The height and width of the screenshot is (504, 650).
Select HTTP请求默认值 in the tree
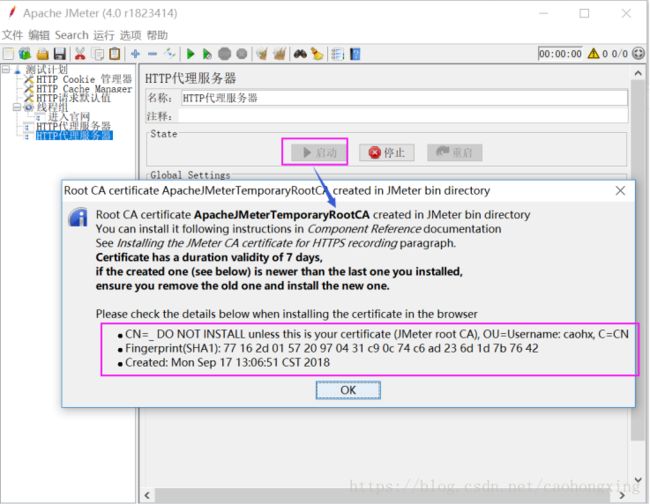pos(73,98)
